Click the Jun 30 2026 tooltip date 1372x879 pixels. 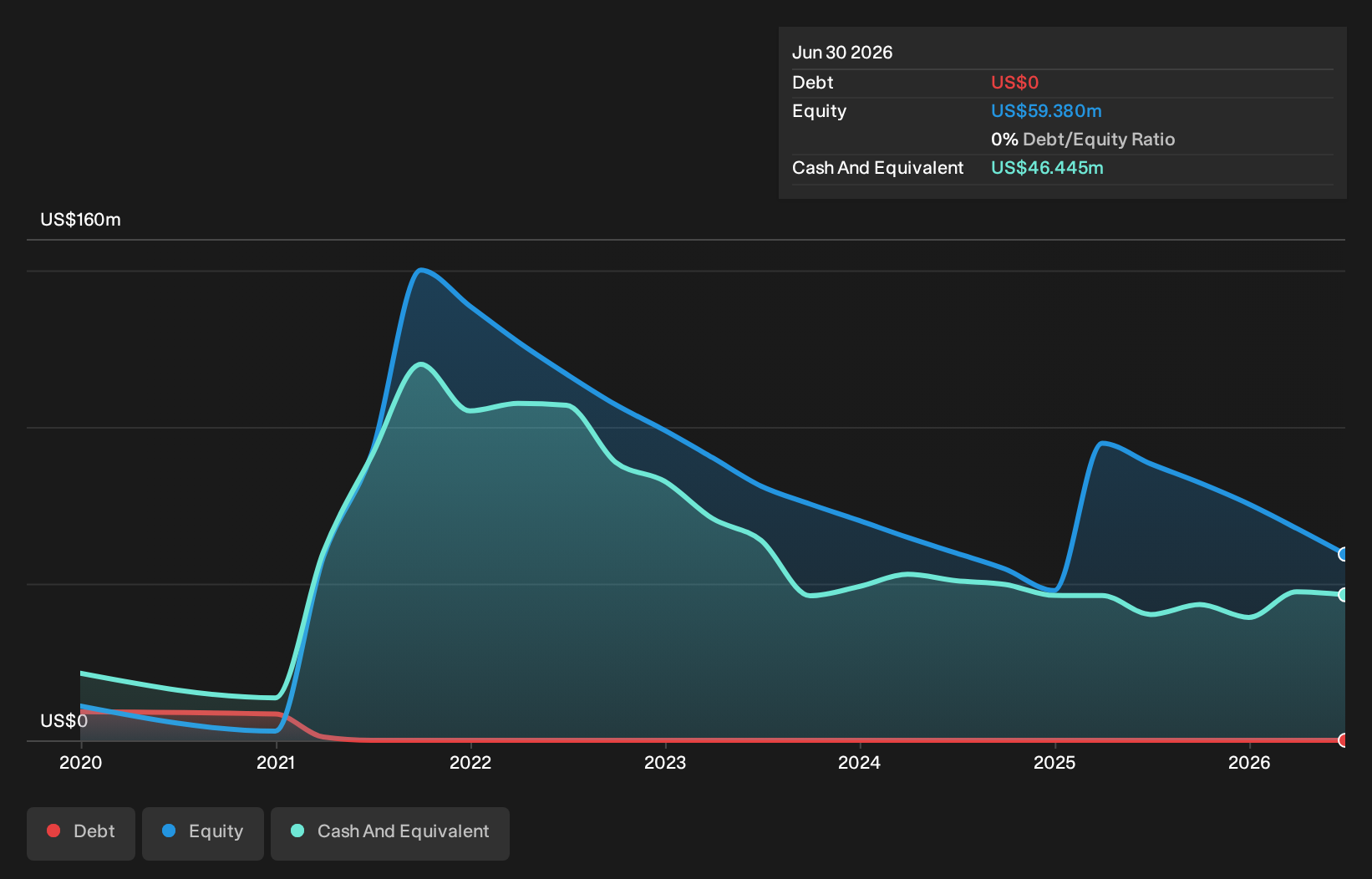pos(842,53)
